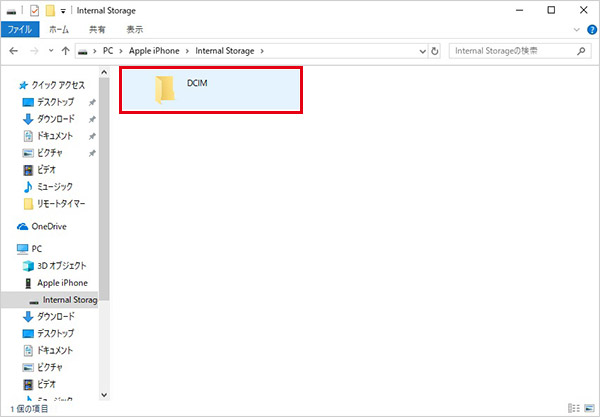The height and width of the screenshot is (417, 600).
Task: Switch to large icons view via status bar
Action: tap(589, 408)
